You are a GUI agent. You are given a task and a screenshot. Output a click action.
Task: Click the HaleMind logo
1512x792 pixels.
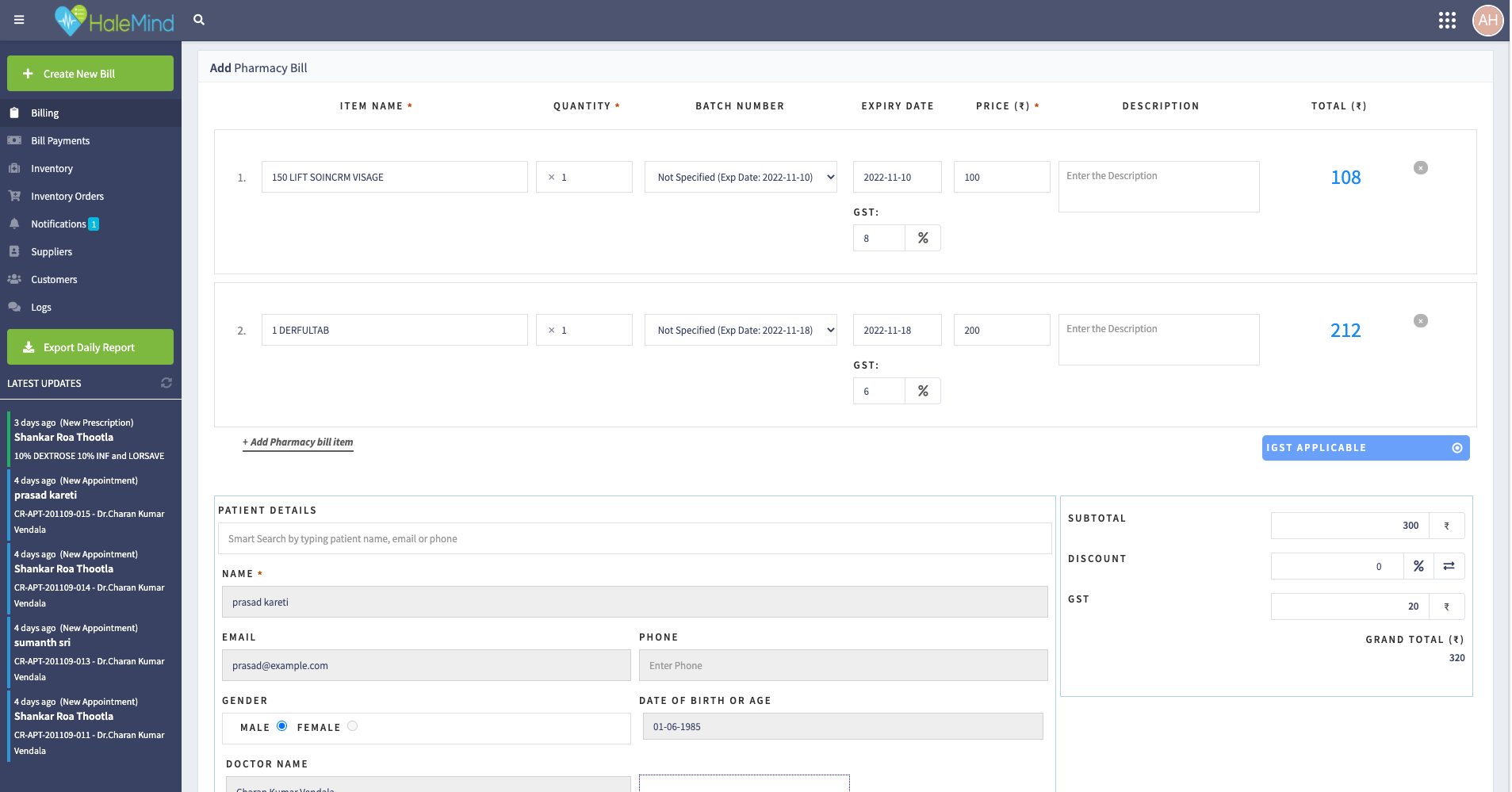(x=114, y=21)
